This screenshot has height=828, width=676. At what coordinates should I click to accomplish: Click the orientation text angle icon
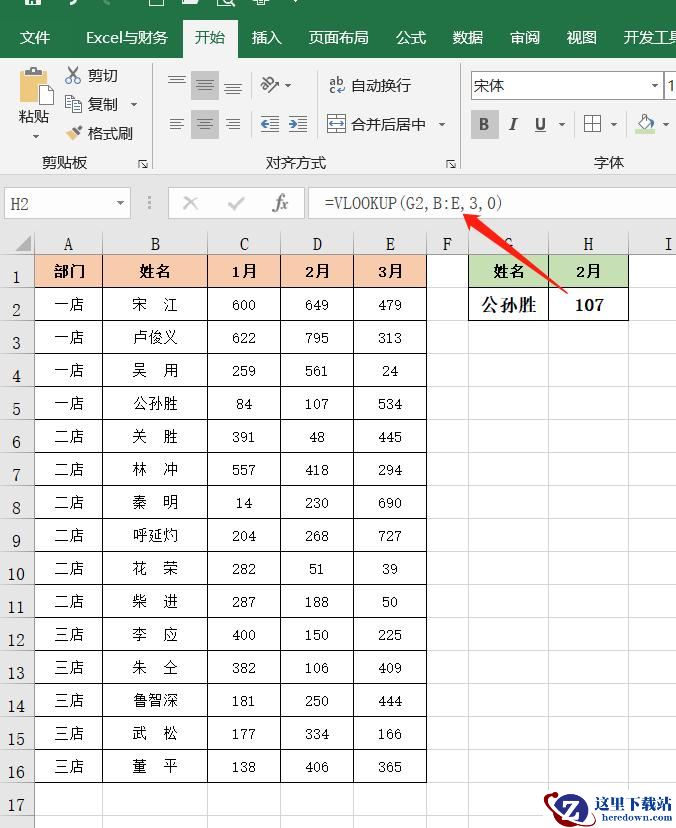(269, 84)
